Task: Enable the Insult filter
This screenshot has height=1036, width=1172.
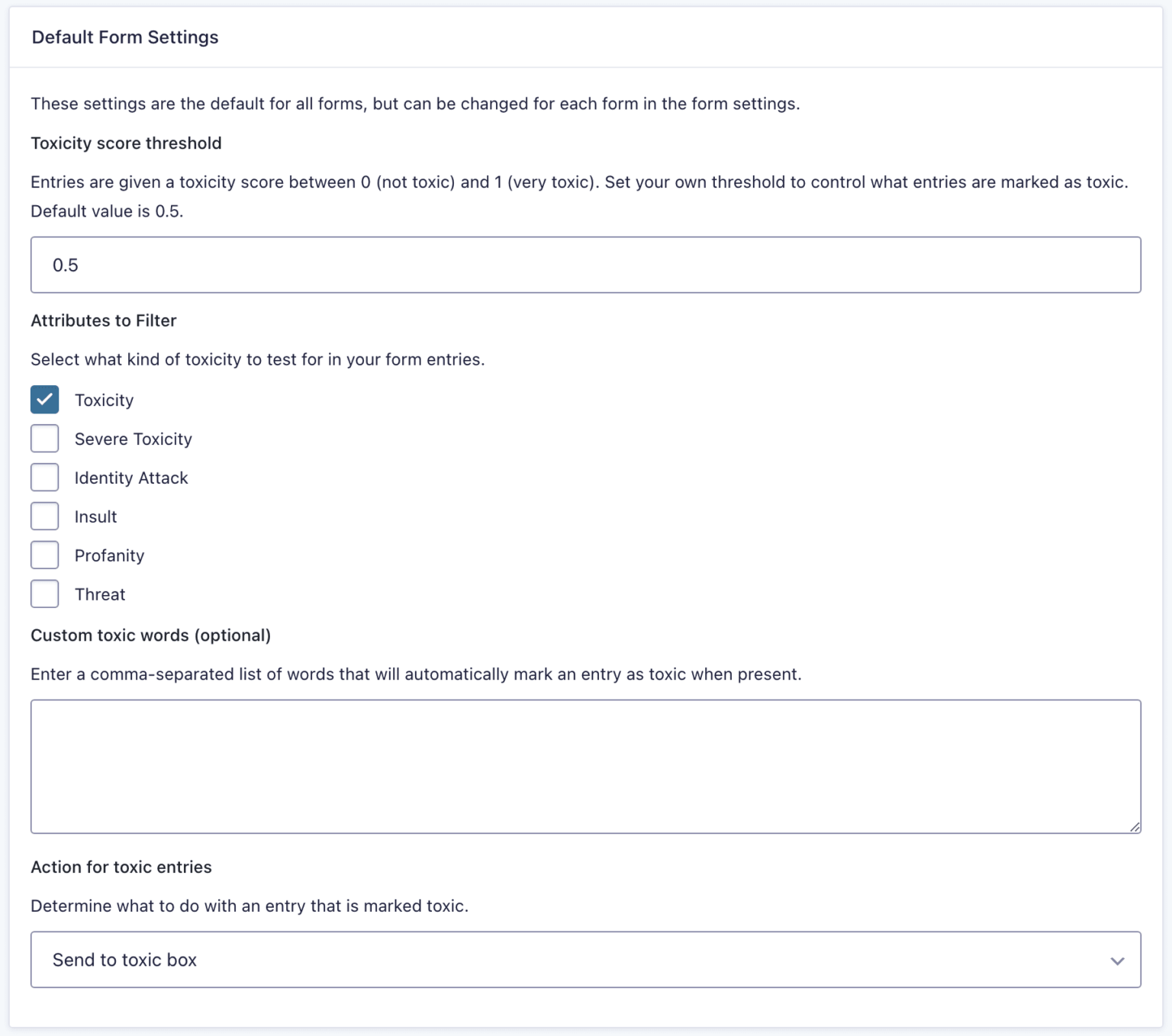Action: (x=44, y=516)
